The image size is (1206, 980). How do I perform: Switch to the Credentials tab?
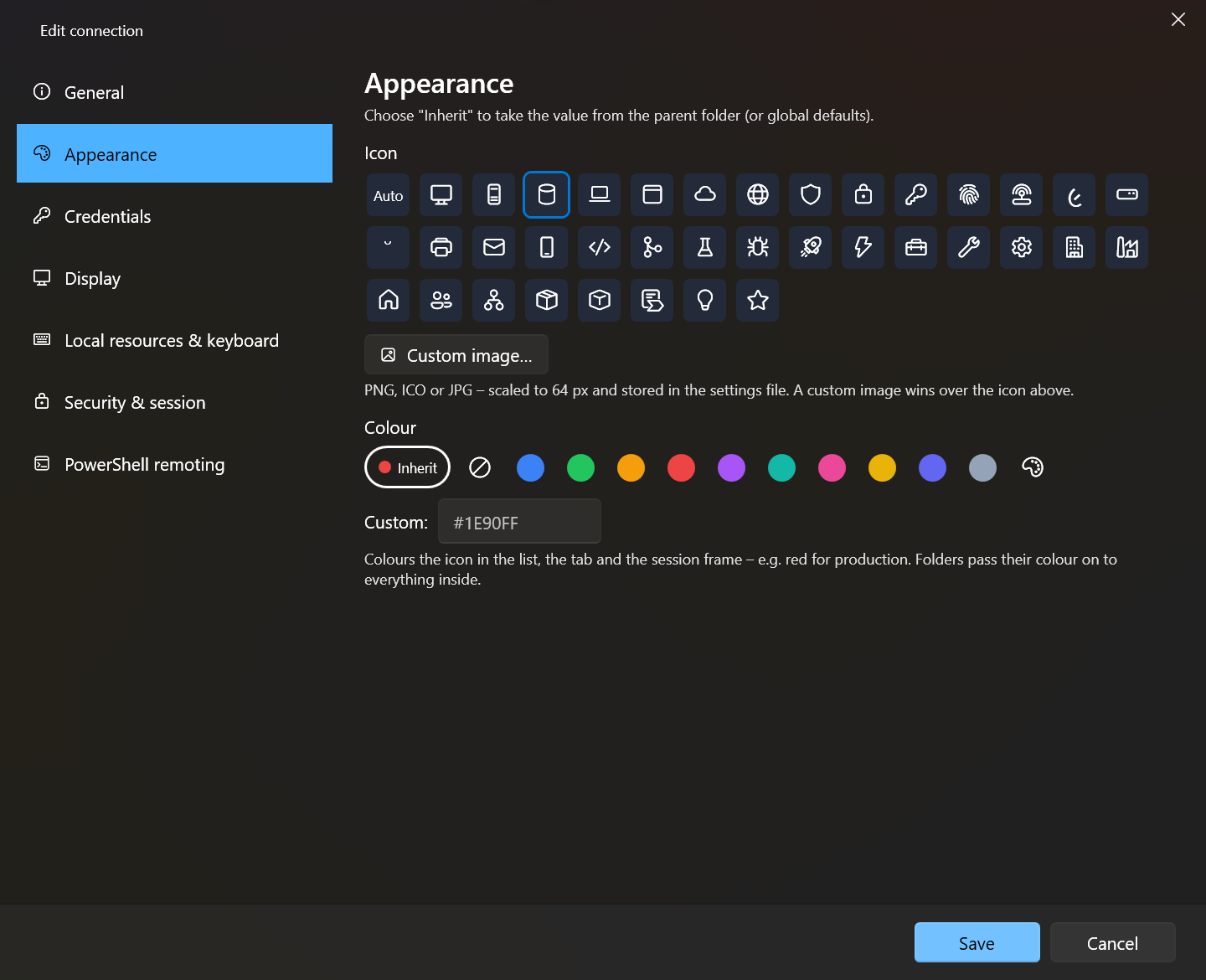click(x=174, y=216)
